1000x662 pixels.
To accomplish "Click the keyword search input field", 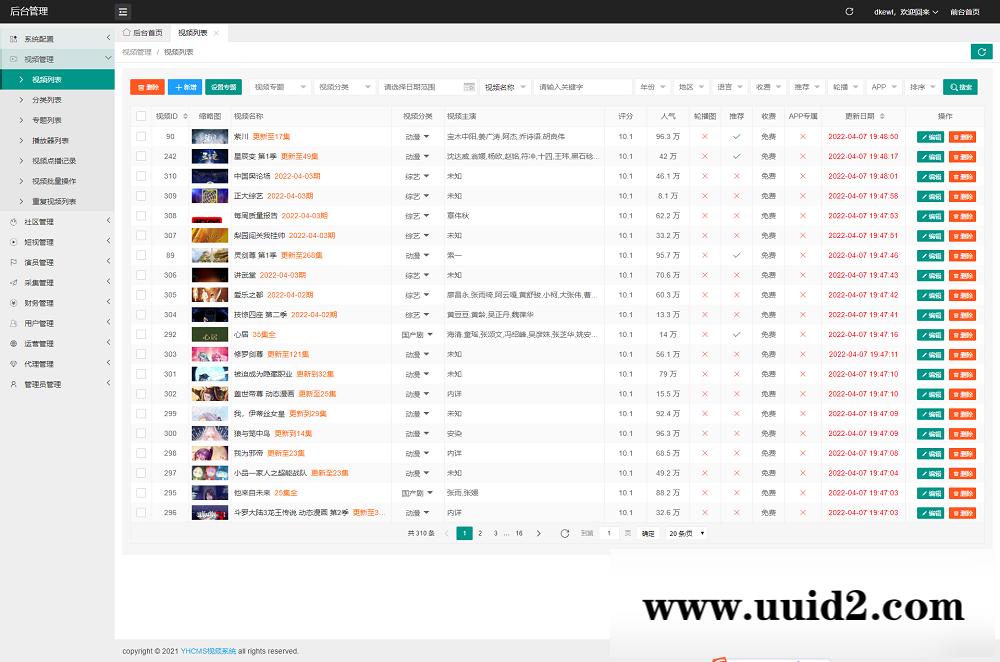I will click(x=582, y=87).
